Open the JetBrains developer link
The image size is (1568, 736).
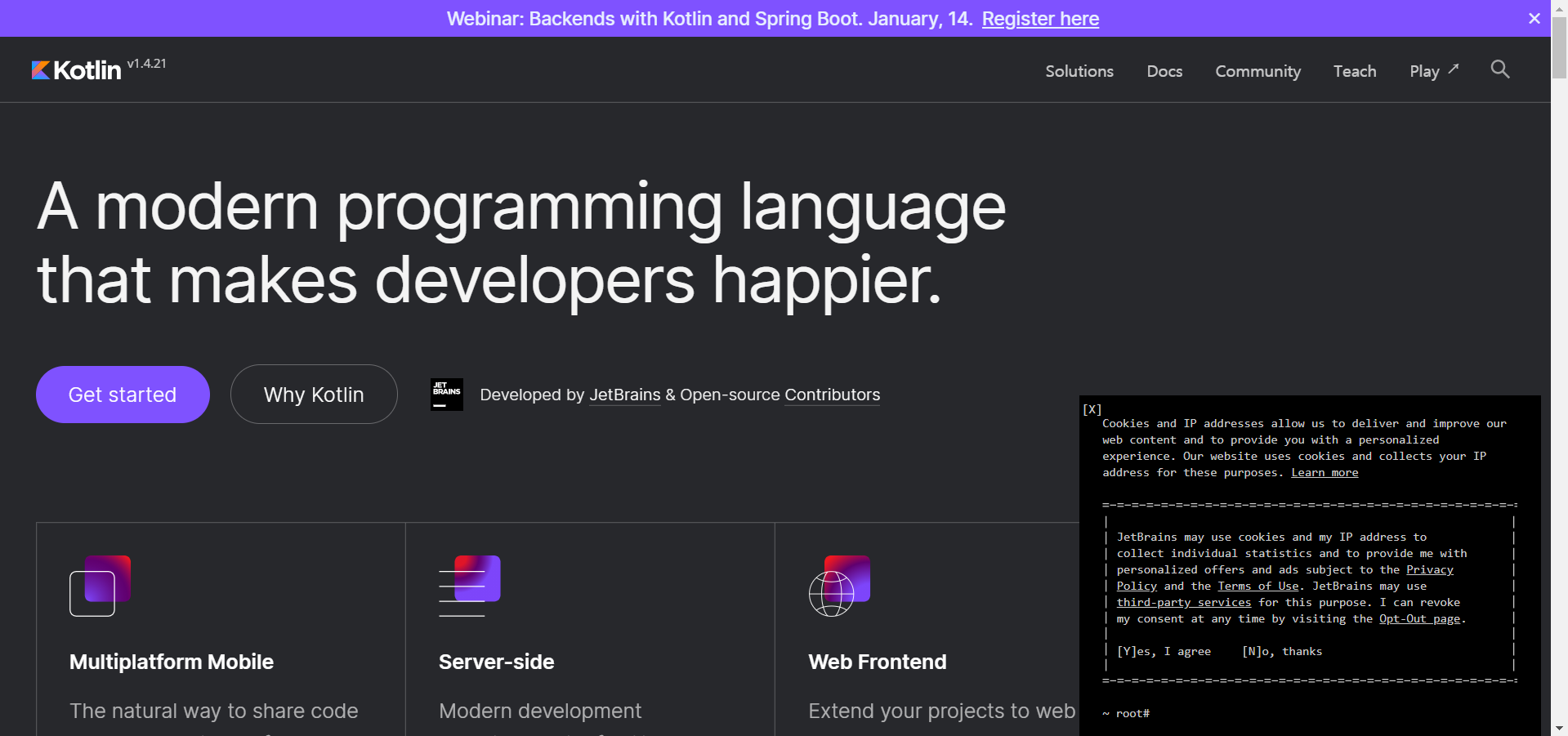(x=625, y=395)
